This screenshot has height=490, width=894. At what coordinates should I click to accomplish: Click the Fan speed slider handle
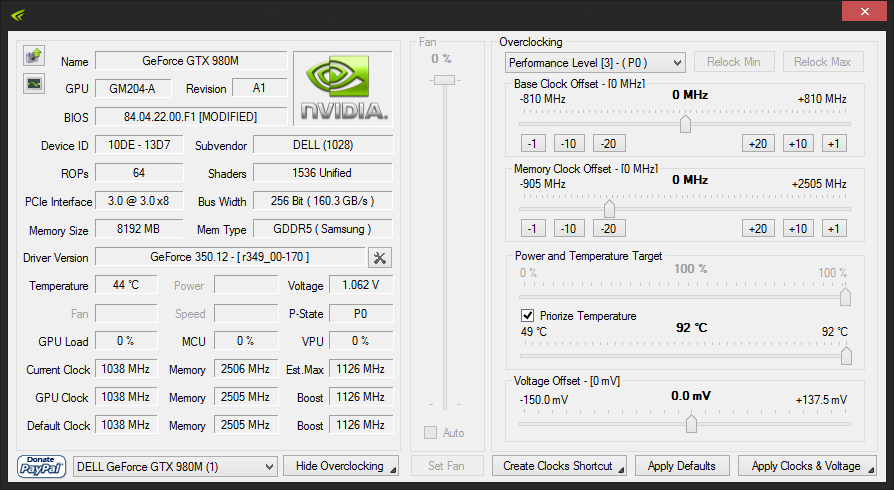pyautogui.click(x=444, y=80)
